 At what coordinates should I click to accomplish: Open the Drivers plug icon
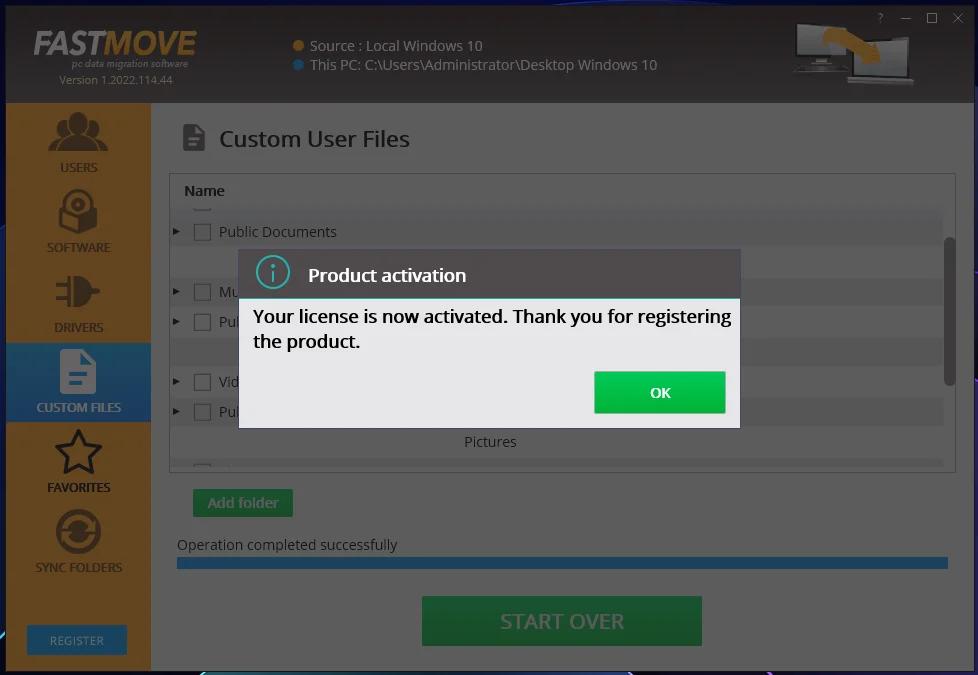(x=78, y=291)
